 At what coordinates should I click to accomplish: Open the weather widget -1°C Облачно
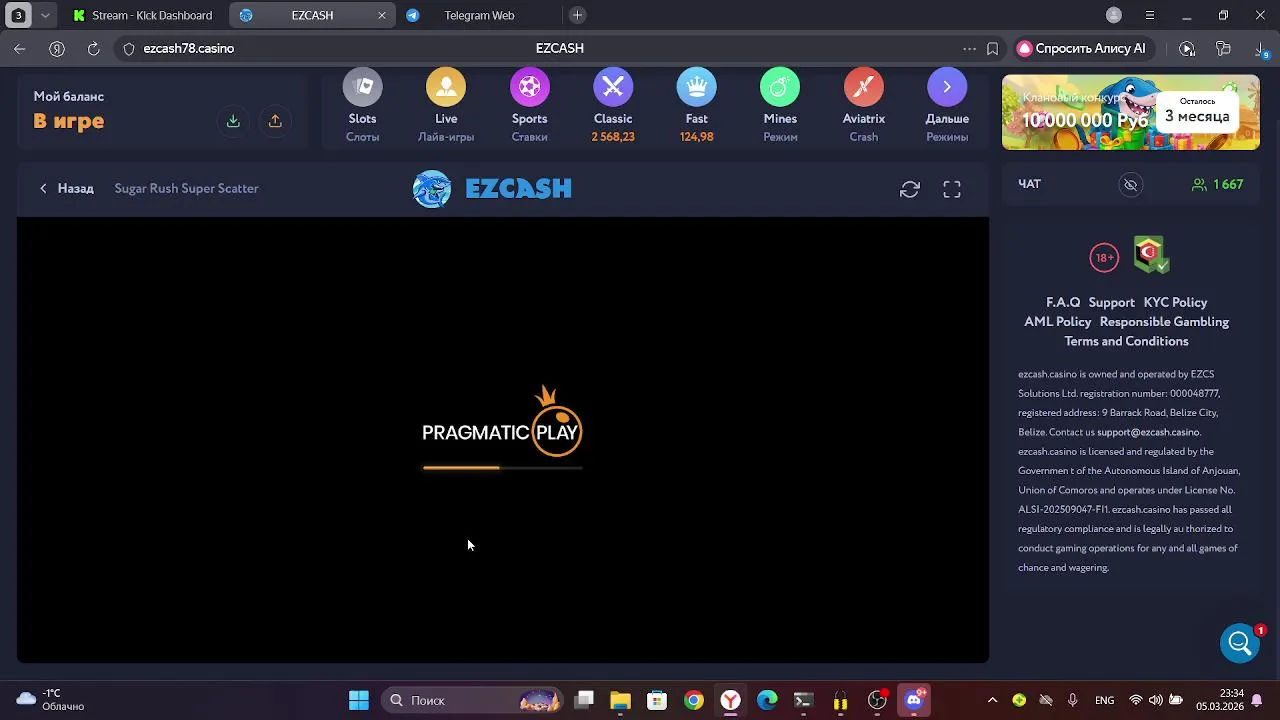coord(50,700)
